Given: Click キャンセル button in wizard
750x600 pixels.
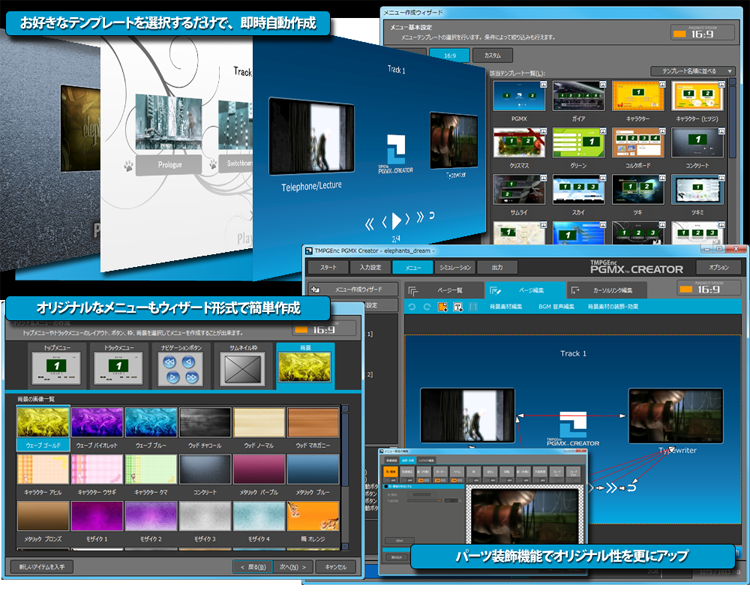Looking at the screenshot, I should [x=336, y=567].
